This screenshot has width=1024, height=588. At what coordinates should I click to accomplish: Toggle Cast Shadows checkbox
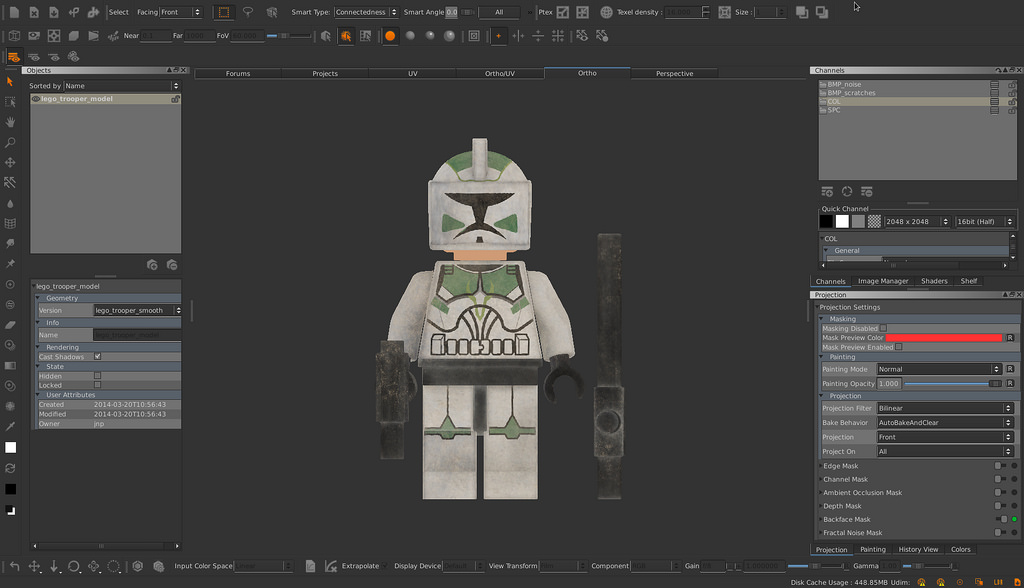tap(97, 357)
